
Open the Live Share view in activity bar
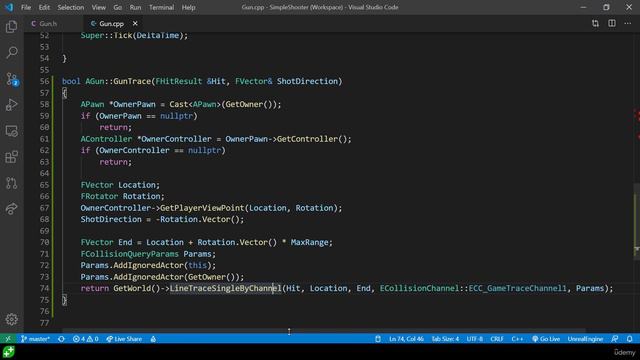(11, 209)
